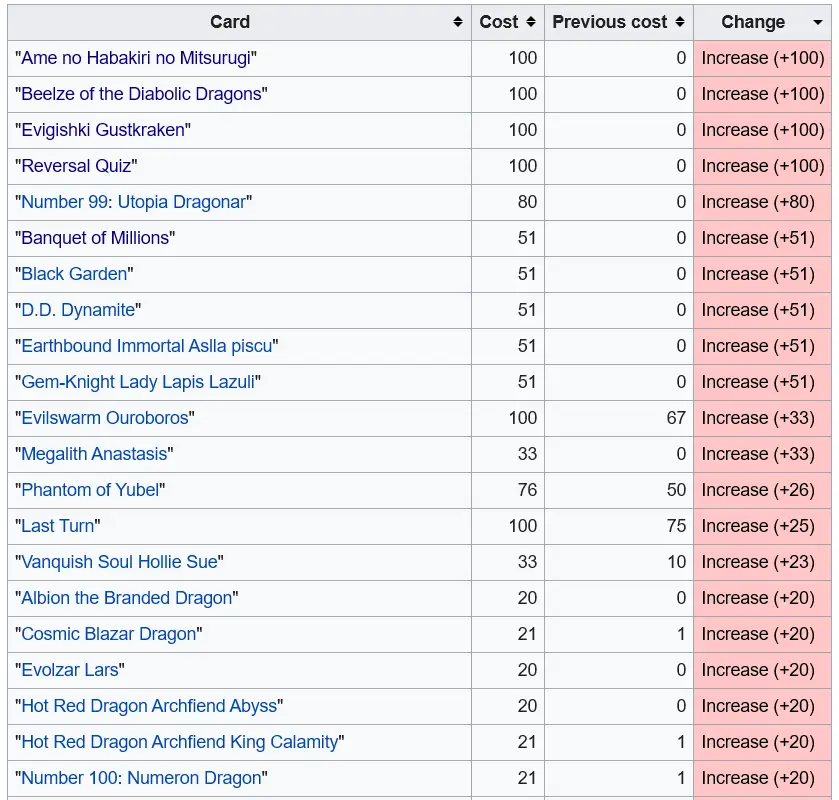Click the pink Increase (+80) cell
Viewport: 839px width, 800px height.
pyautogui.click(x=762, y=202)
